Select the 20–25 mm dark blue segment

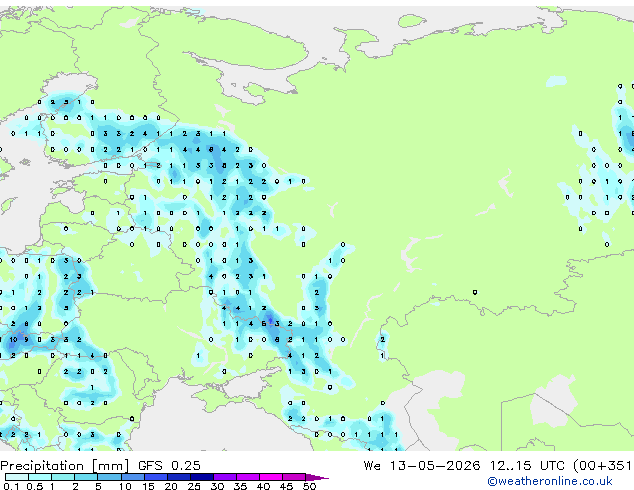tap(178, 477)
